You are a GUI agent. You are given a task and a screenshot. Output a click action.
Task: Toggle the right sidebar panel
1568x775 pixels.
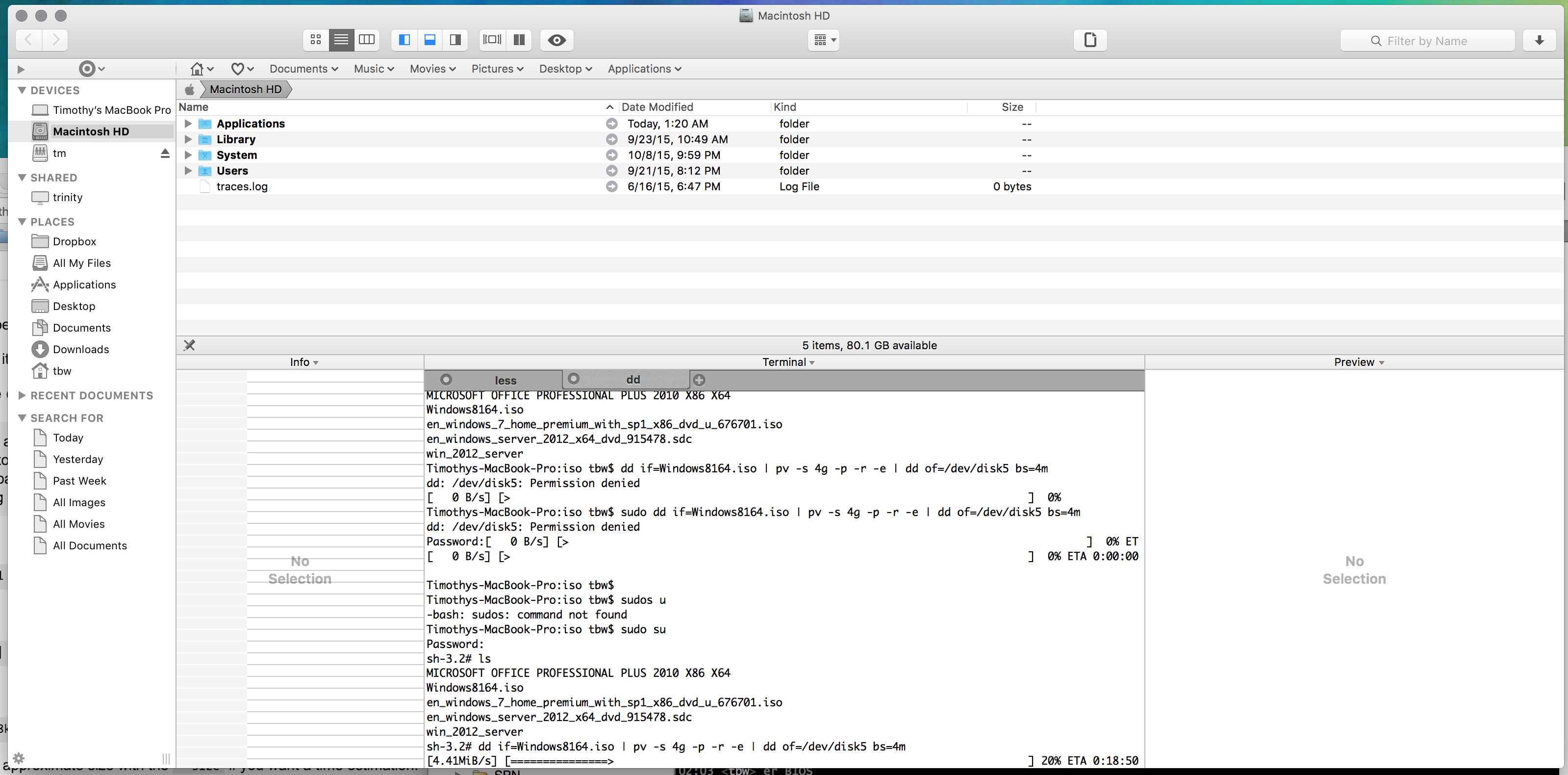455,40
